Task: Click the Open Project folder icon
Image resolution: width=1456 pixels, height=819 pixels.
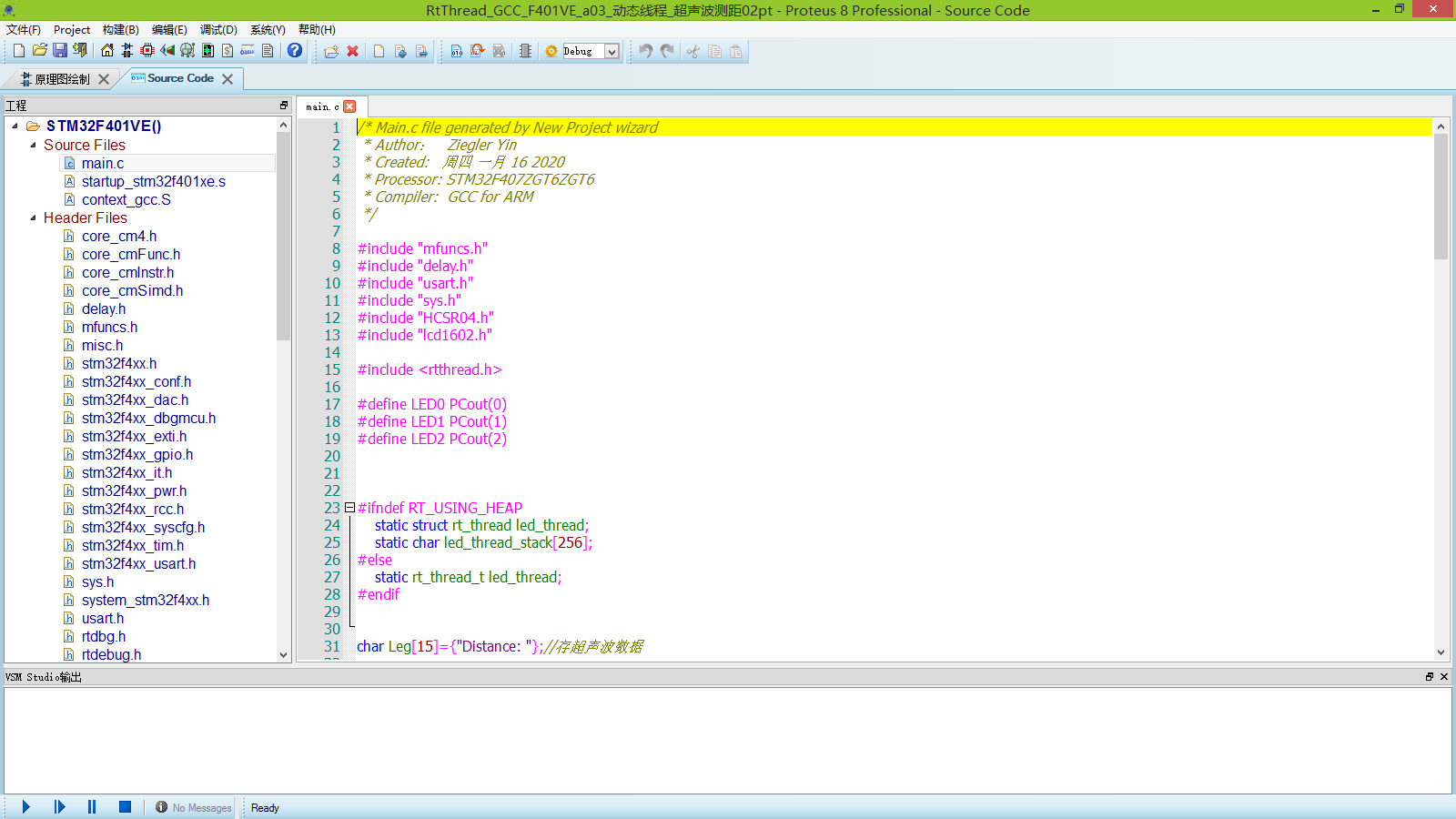Action: [39, 51]
